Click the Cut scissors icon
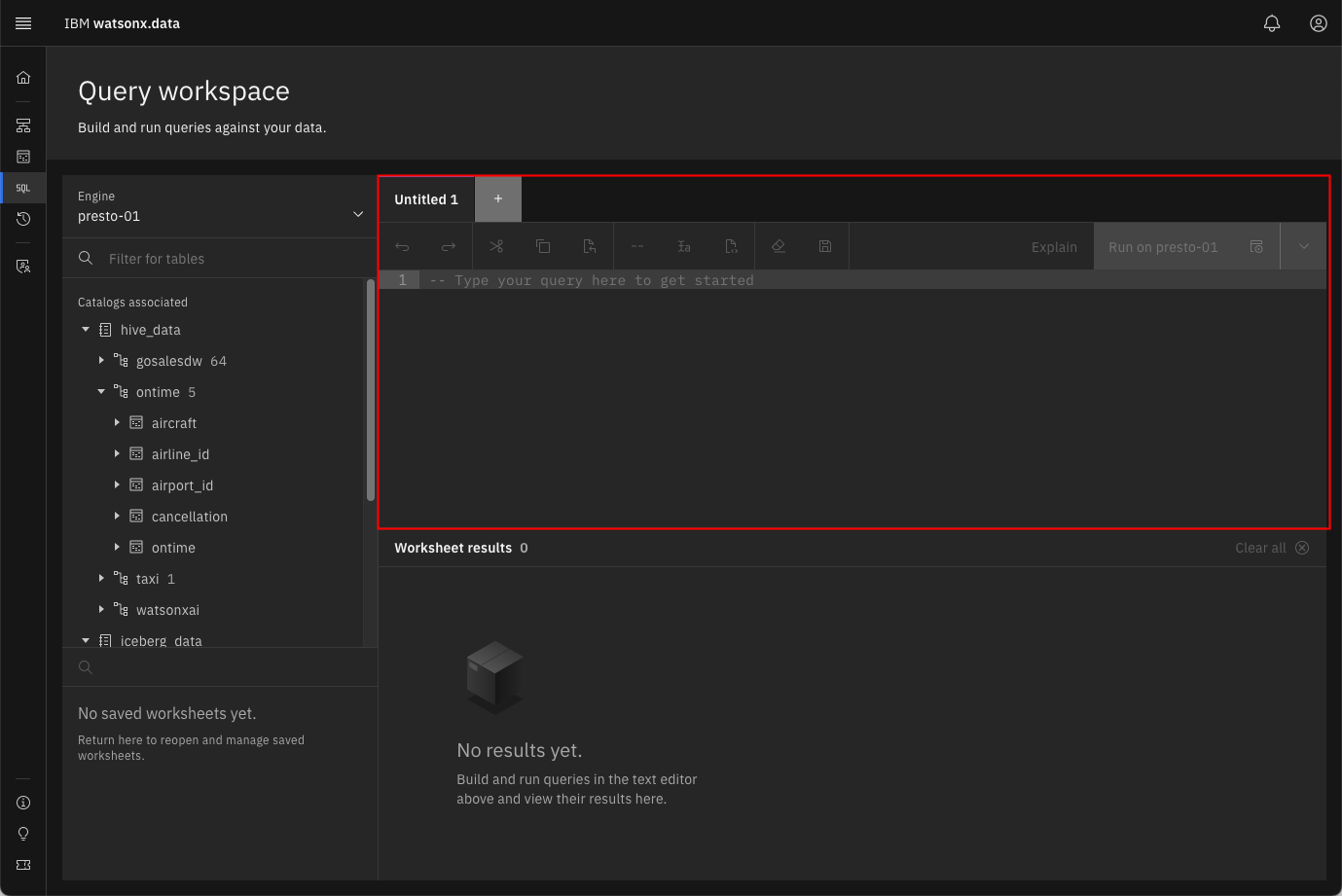This screenshot has width=1342, height=896. (496, 247)
